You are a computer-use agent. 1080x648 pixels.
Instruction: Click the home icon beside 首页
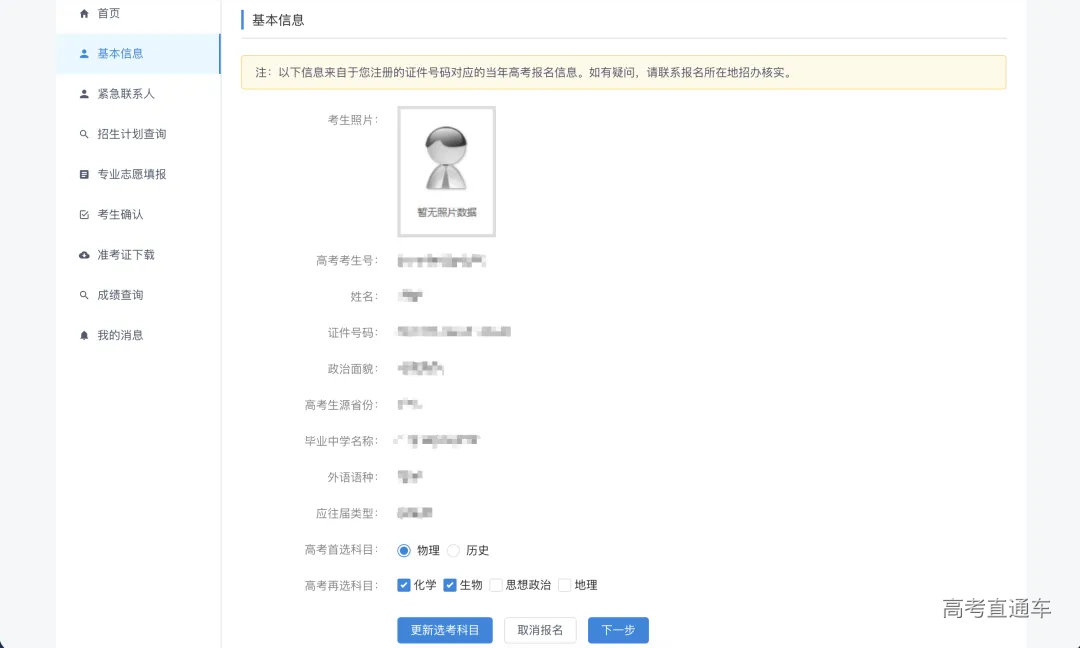(85, 13)
